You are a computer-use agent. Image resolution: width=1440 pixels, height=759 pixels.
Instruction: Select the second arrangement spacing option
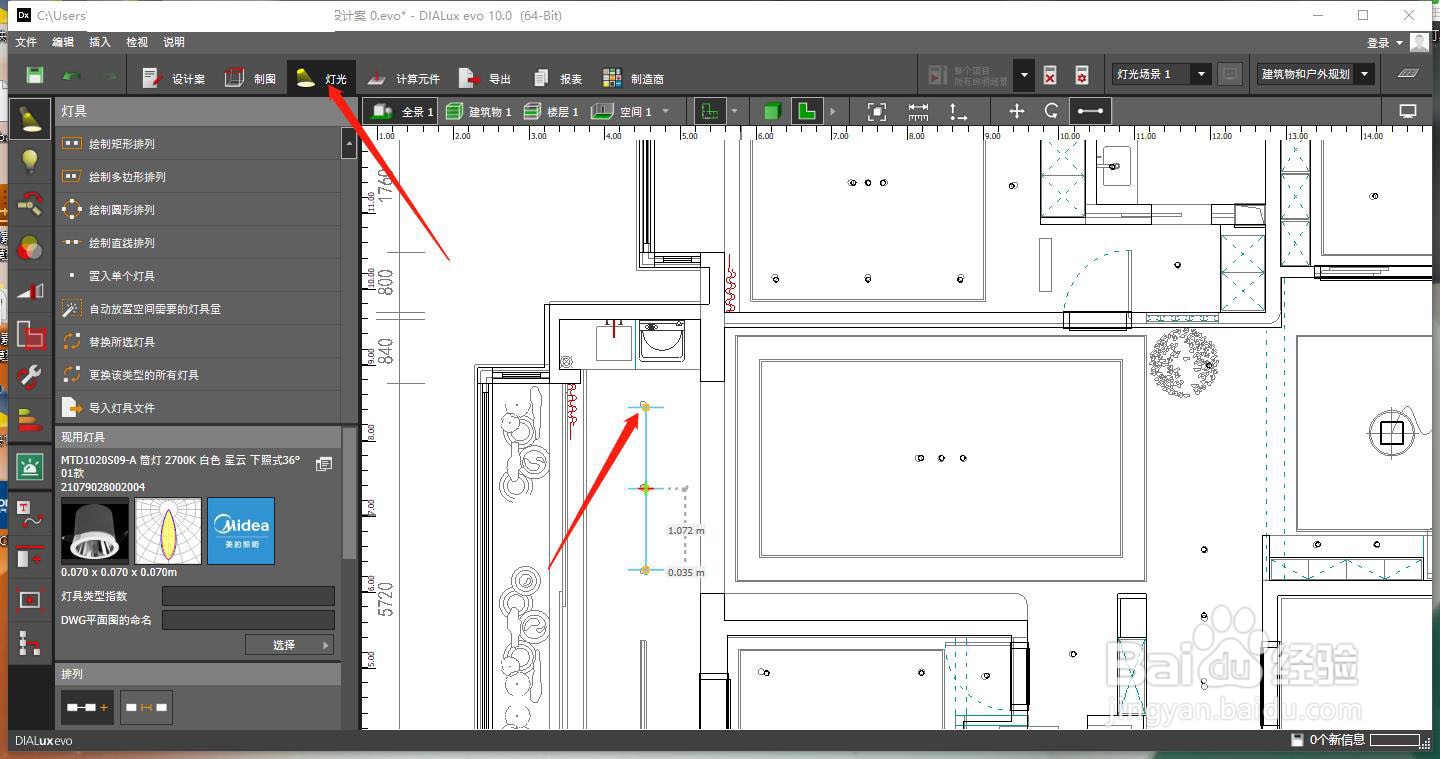(x=146, y=707)
